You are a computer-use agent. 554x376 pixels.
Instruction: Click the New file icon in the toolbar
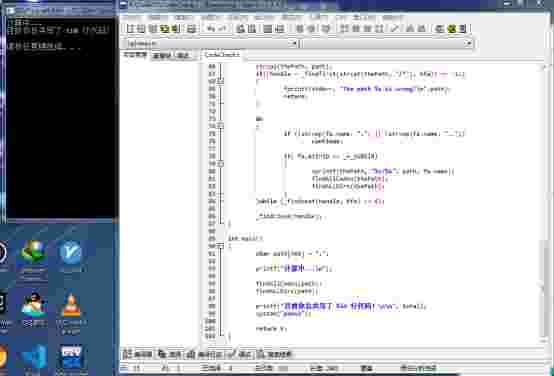[130, 29]
